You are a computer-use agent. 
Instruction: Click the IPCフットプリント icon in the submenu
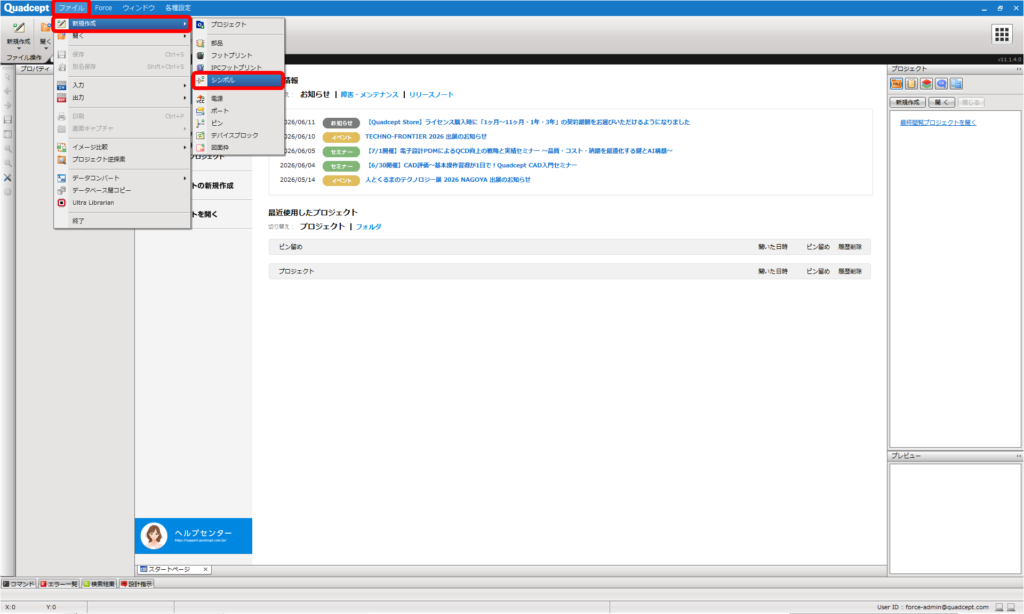200,67
